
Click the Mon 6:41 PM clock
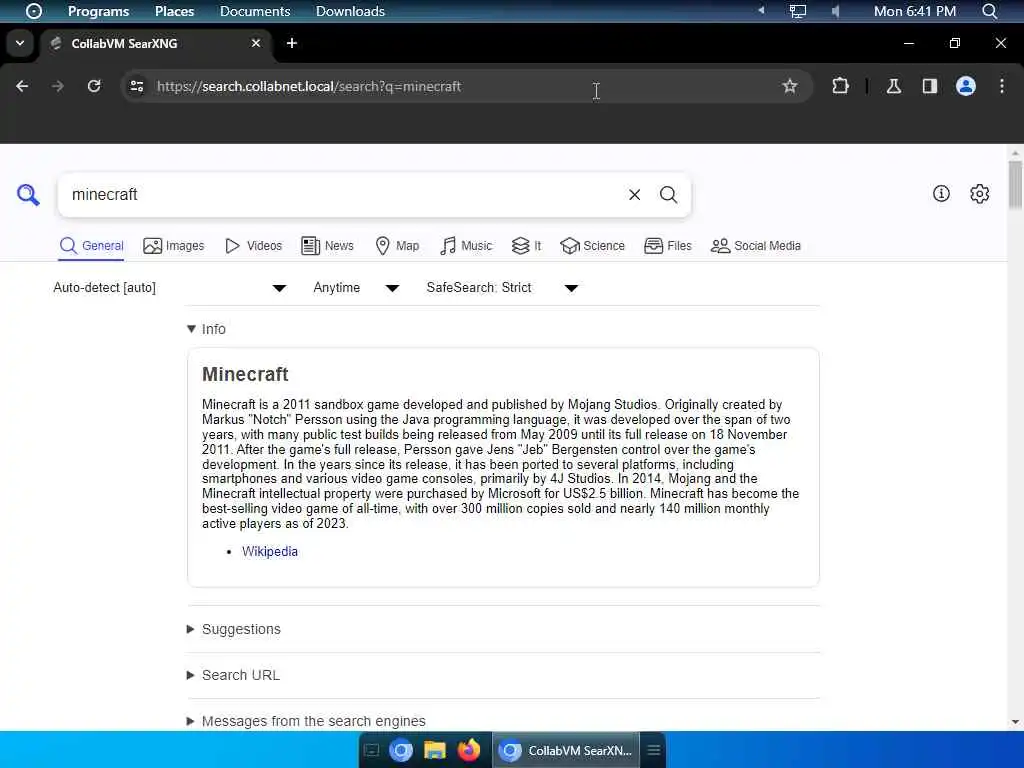[x=914, y=11]
